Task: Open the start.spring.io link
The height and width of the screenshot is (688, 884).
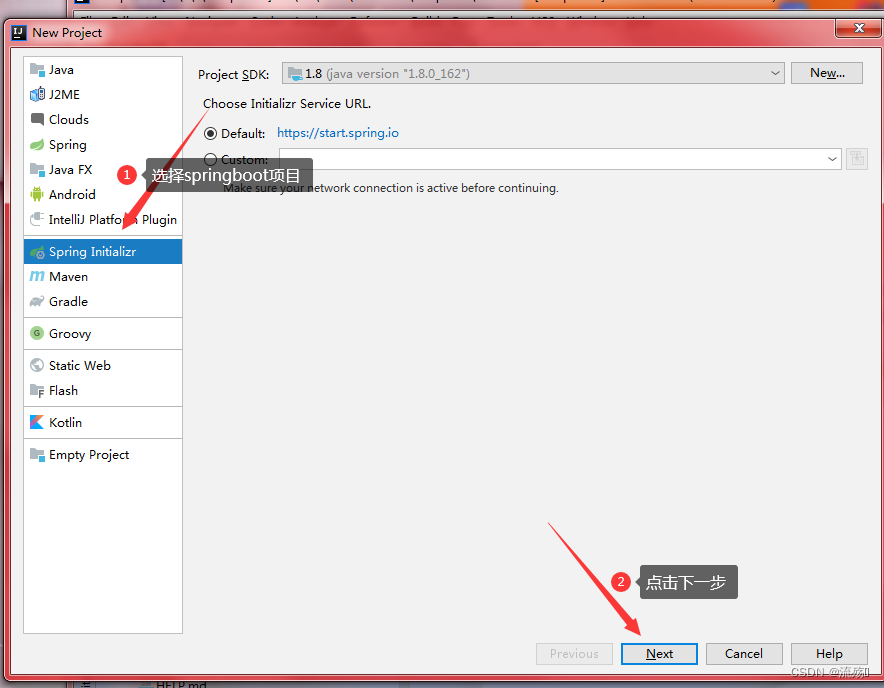Action: coord(338,133)
